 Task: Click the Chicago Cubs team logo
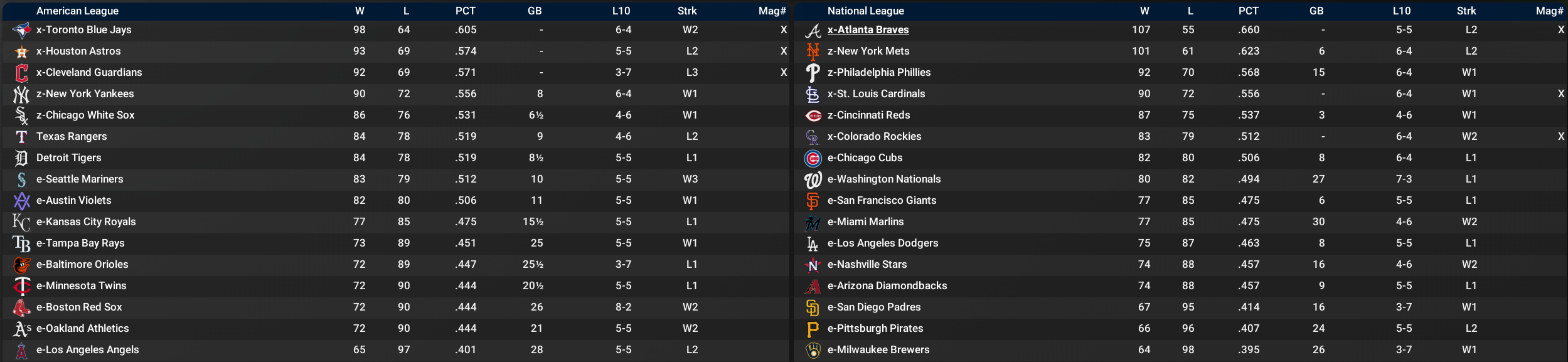tap(813, 158)
